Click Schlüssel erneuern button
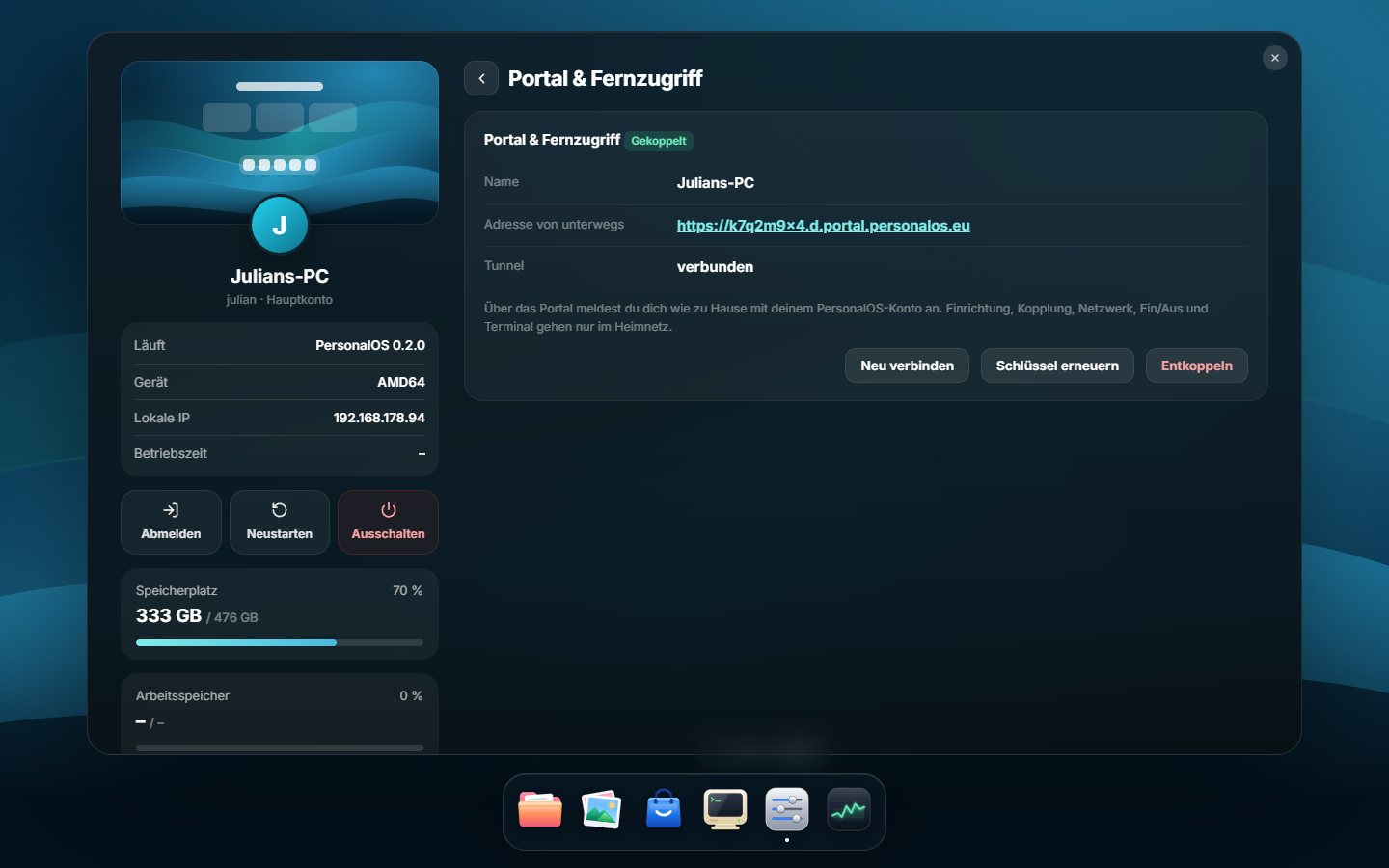The height and width of the screenshot is (868, 1389). (1057, 366)
